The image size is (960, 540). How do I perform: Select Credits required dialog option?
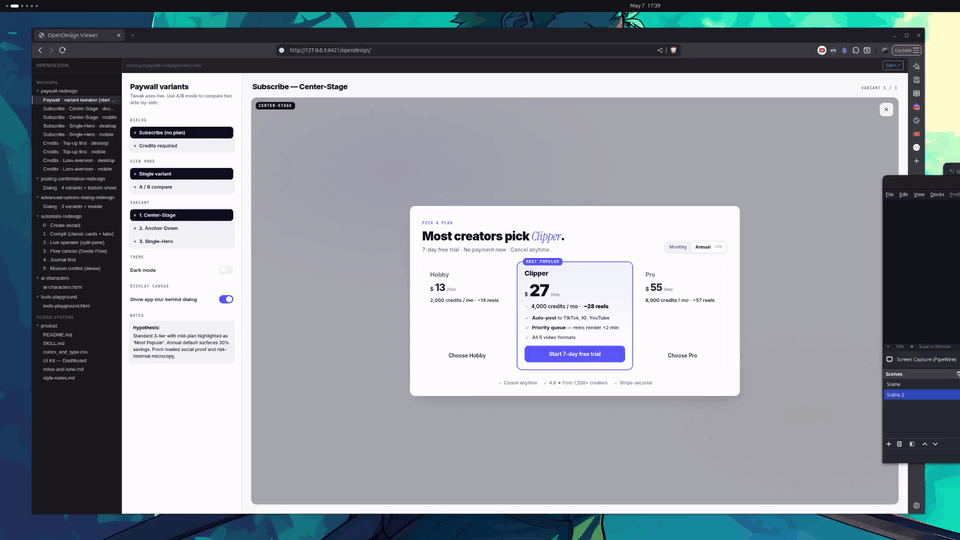[182, 146]
